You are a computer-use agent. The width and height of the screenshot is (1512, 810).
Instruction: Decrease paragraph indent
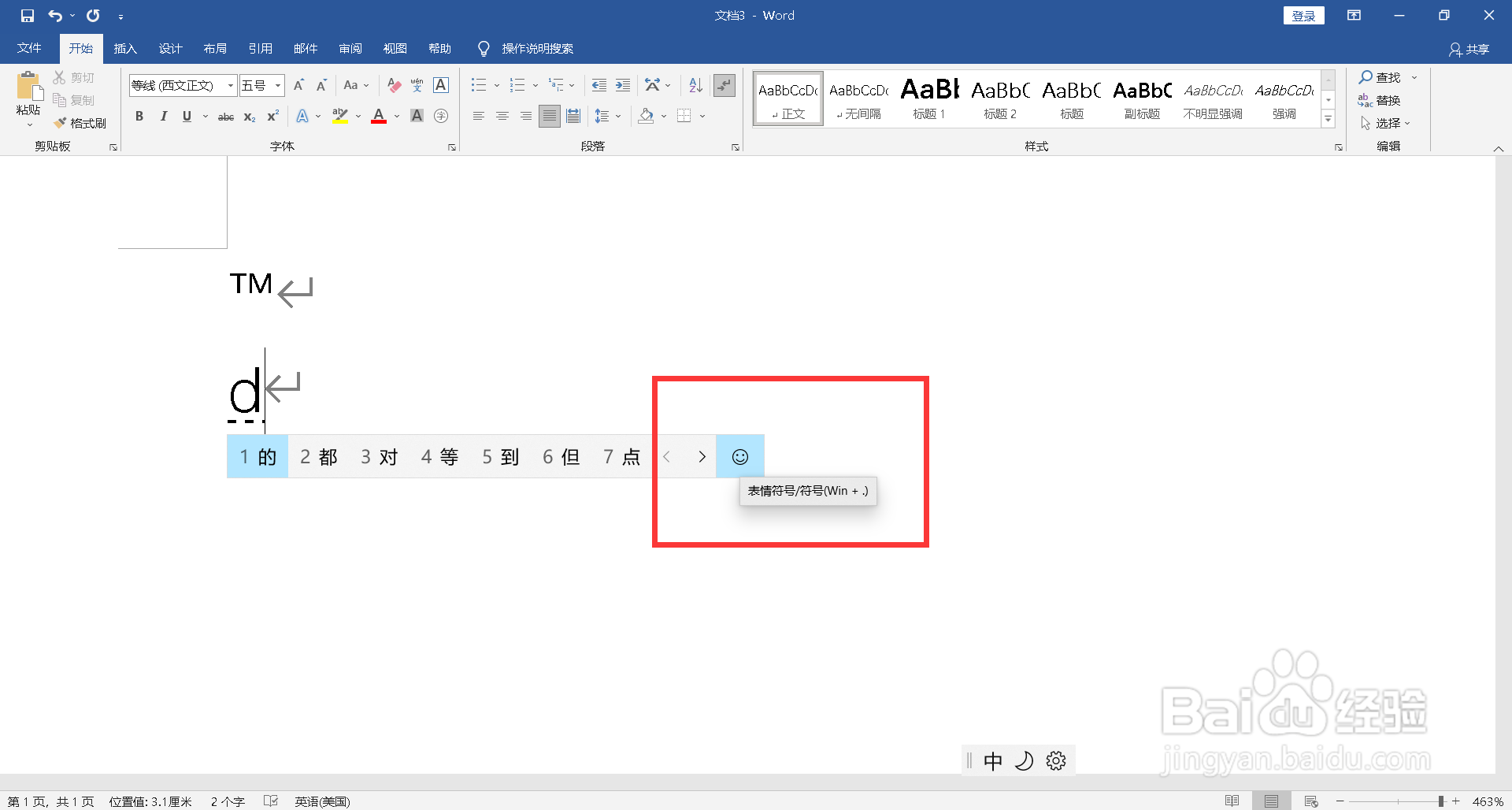point(598,84)
